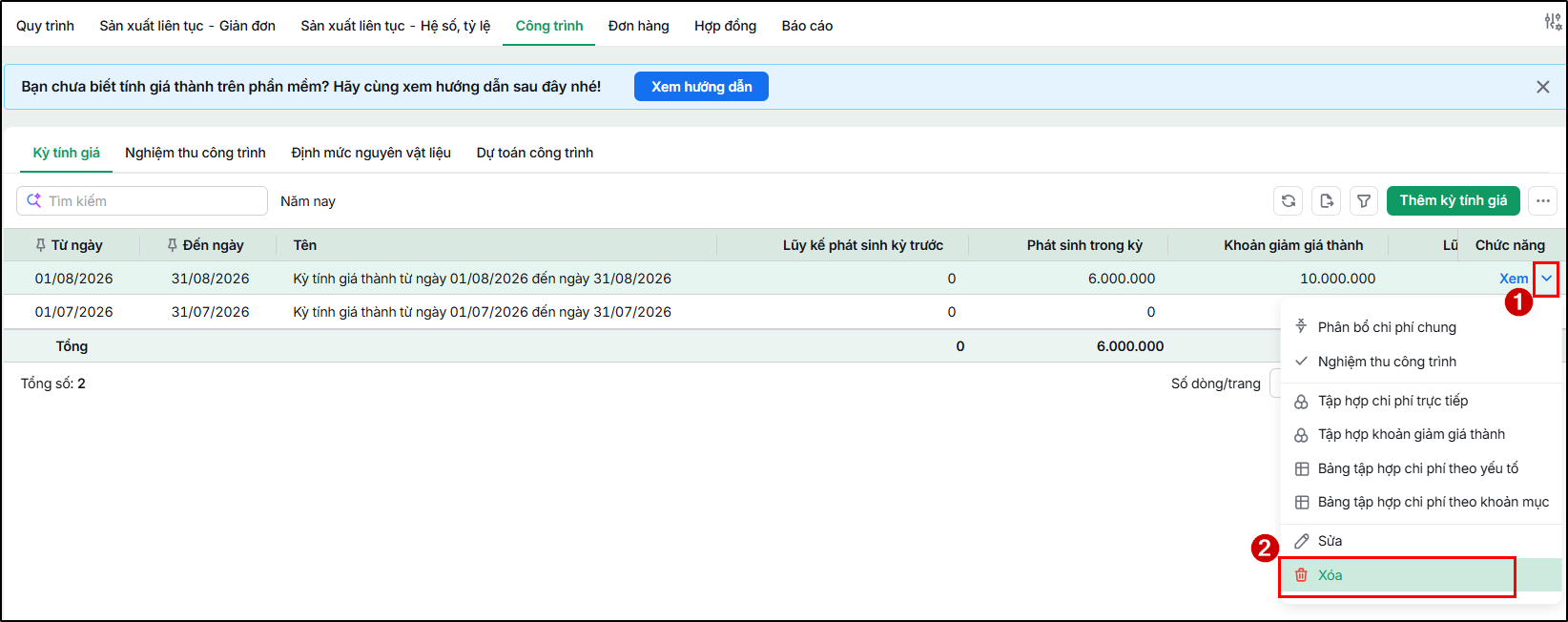Click the khoản mục table icon
The image size is (1568, 622).
coord(1301,502)
